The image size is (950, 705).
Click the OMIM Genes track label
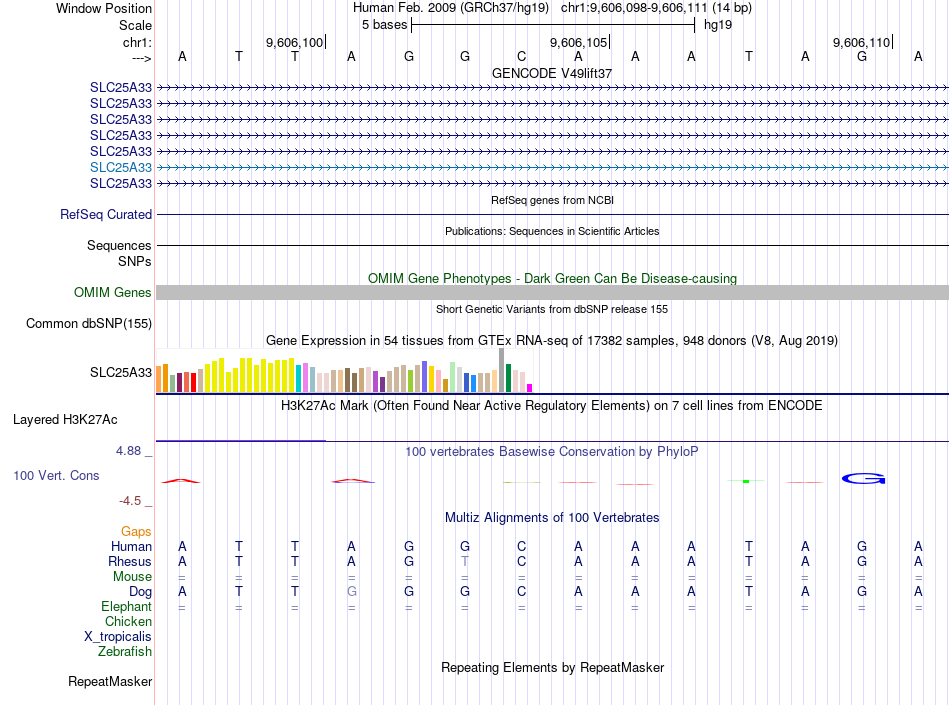tap(113, 293)
